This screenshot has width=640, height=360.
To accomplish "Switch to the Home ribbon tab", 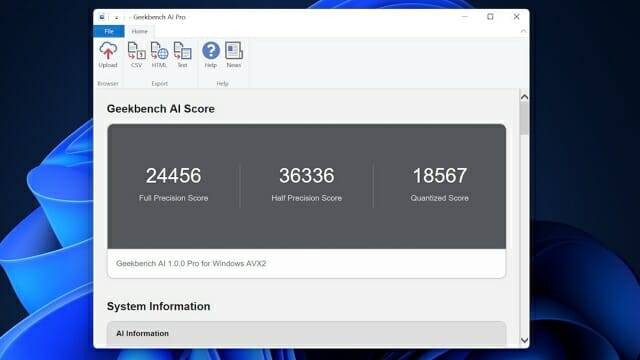I will 140,31.
